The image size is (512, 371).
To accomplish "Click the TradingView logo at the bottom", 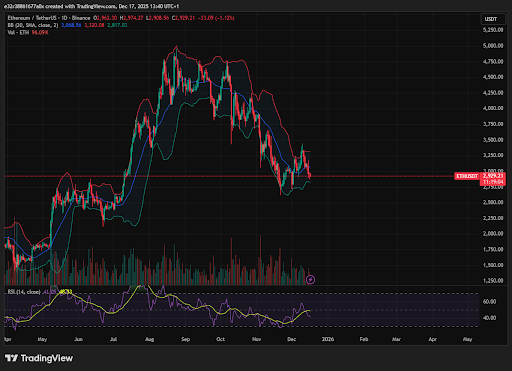I will (x=39, y=358).
